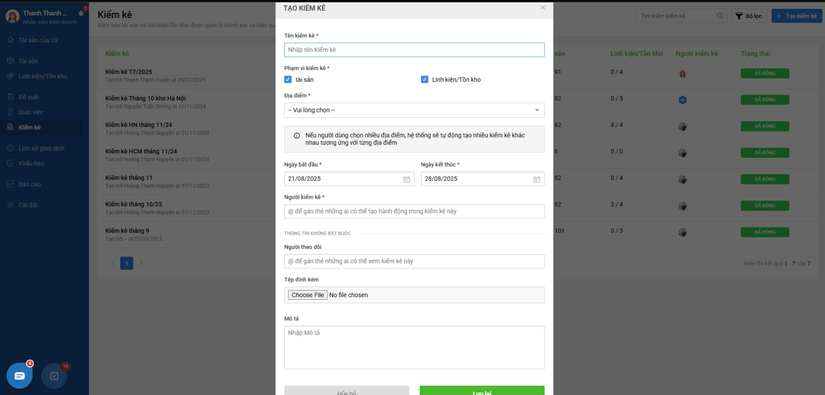Screen dimensions: 825x395
Task: Uncheck the Linh kiện/Tồn kho checkbox
Action: pyautogui.click(x=425, y=79)
